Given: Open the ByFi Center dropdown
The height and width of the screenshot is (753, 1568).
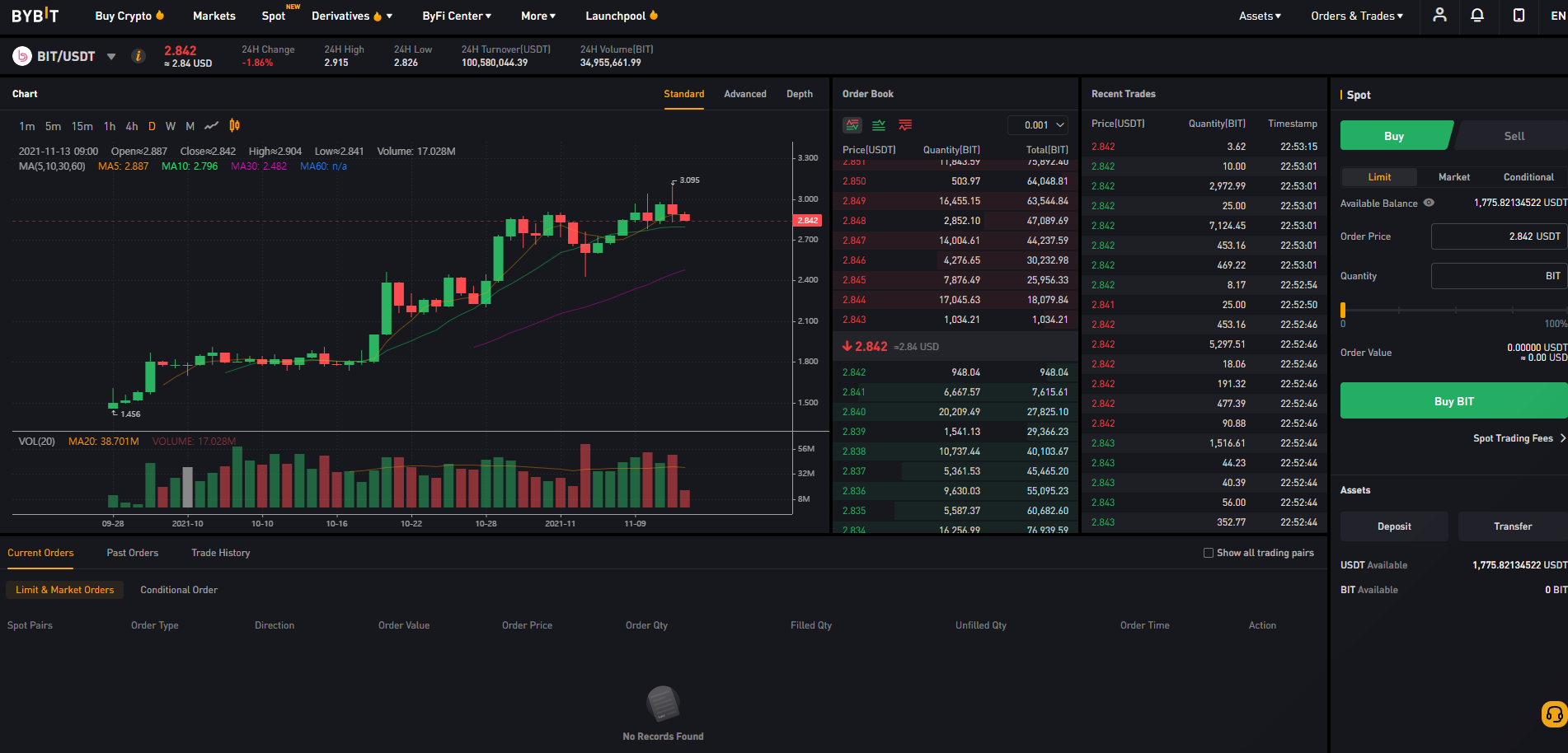Looking at the screenshot, I should tap(457, 16).
